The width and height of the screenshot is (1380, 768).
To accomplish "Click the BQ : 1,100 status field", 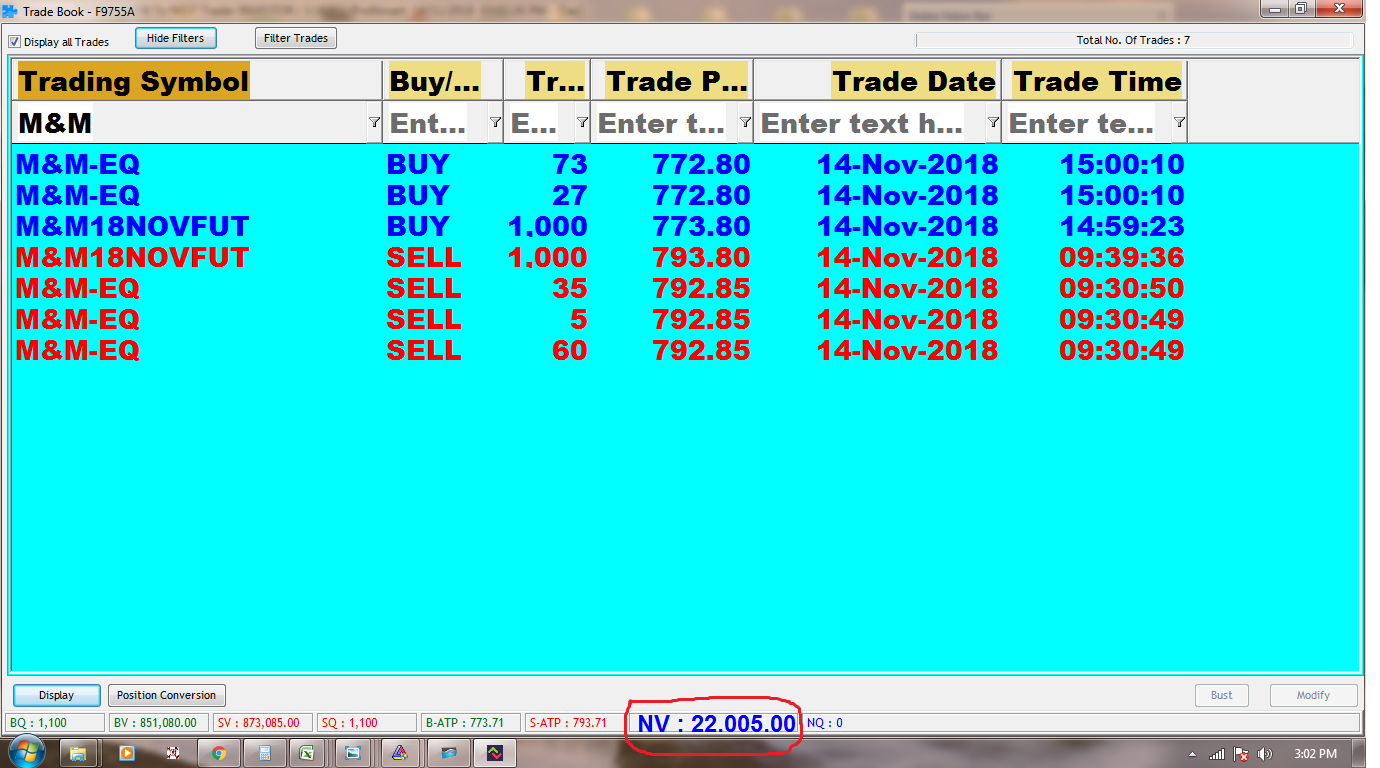I will click(55, 722).
